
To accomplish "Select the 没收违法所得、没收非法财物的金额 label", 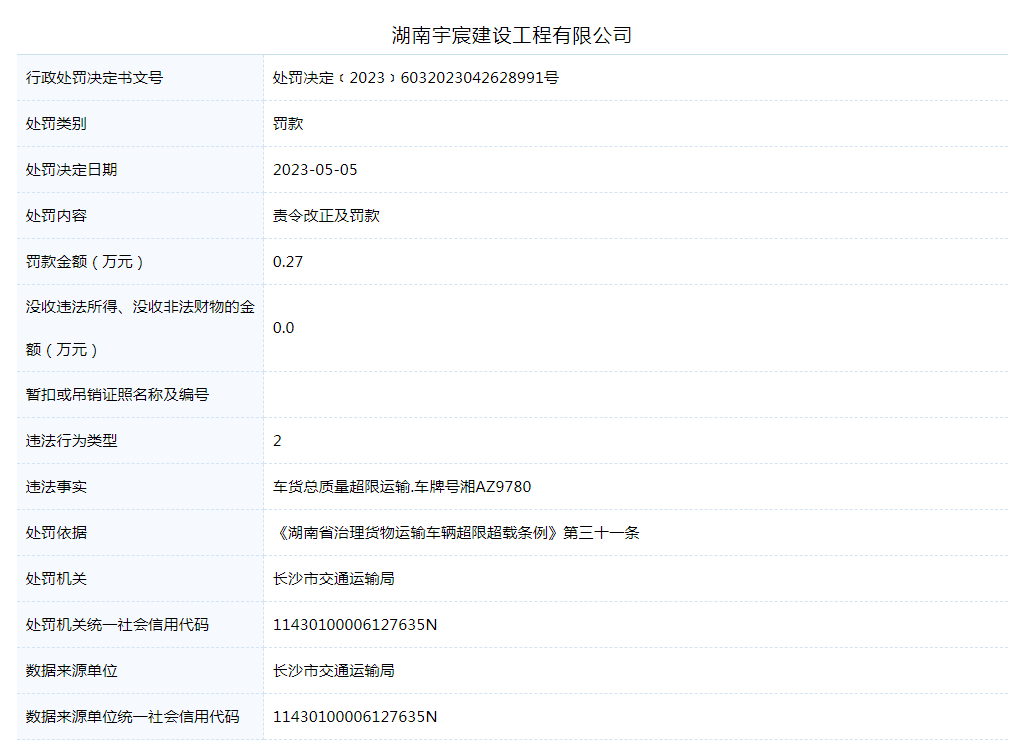I will (140, 328).
